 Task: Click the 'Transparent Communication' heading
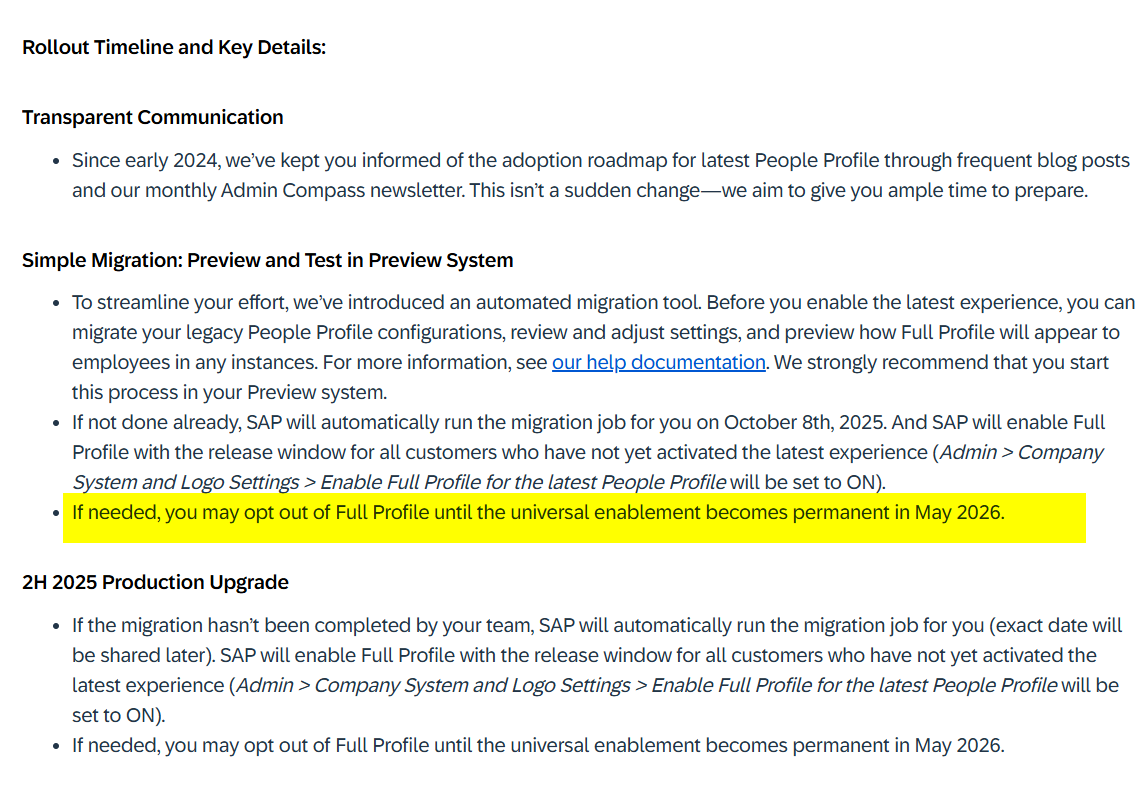click(x=153, y=117)
